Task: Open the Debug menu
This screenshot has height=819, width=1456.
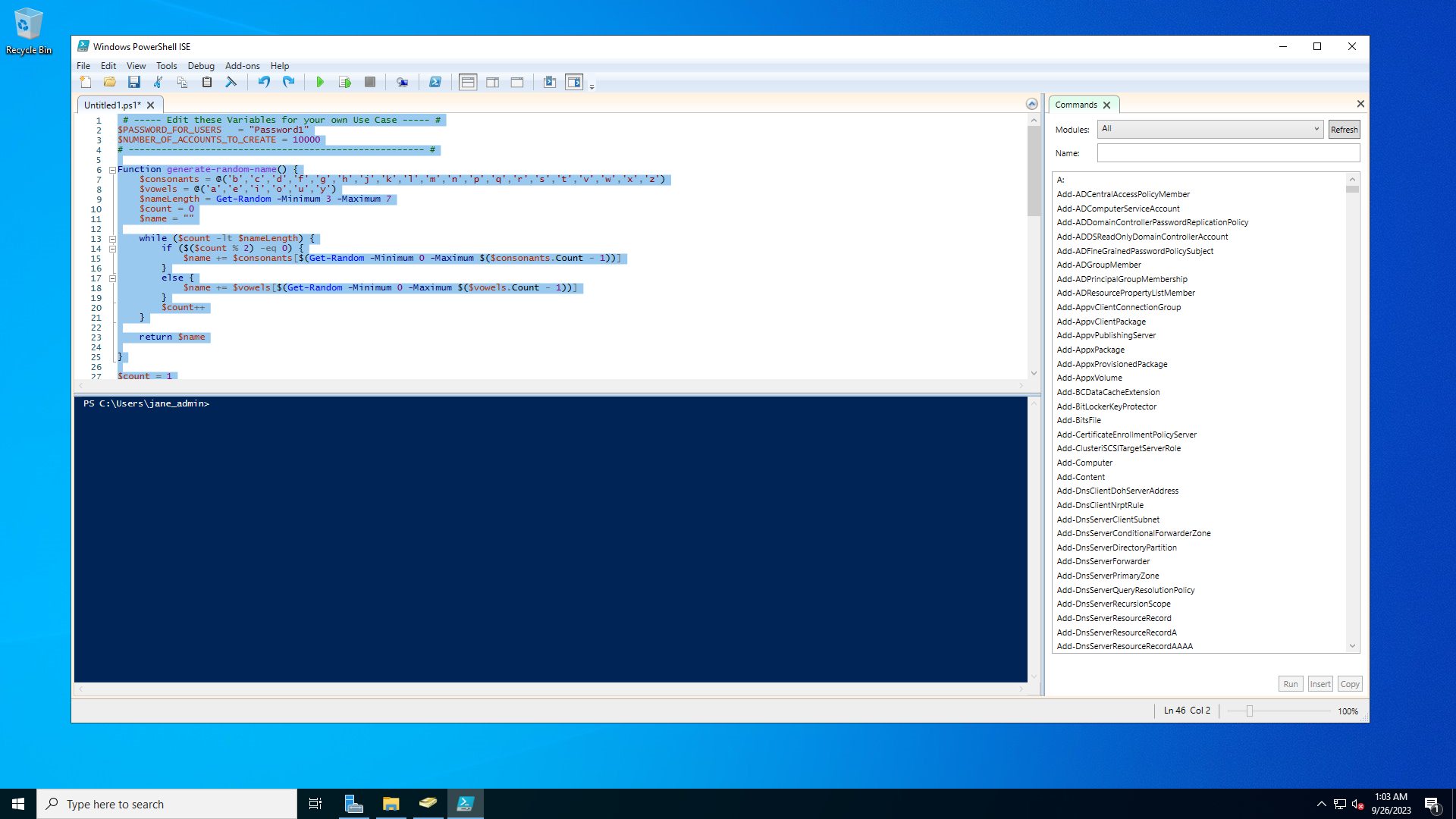Action: click(200, 65)
